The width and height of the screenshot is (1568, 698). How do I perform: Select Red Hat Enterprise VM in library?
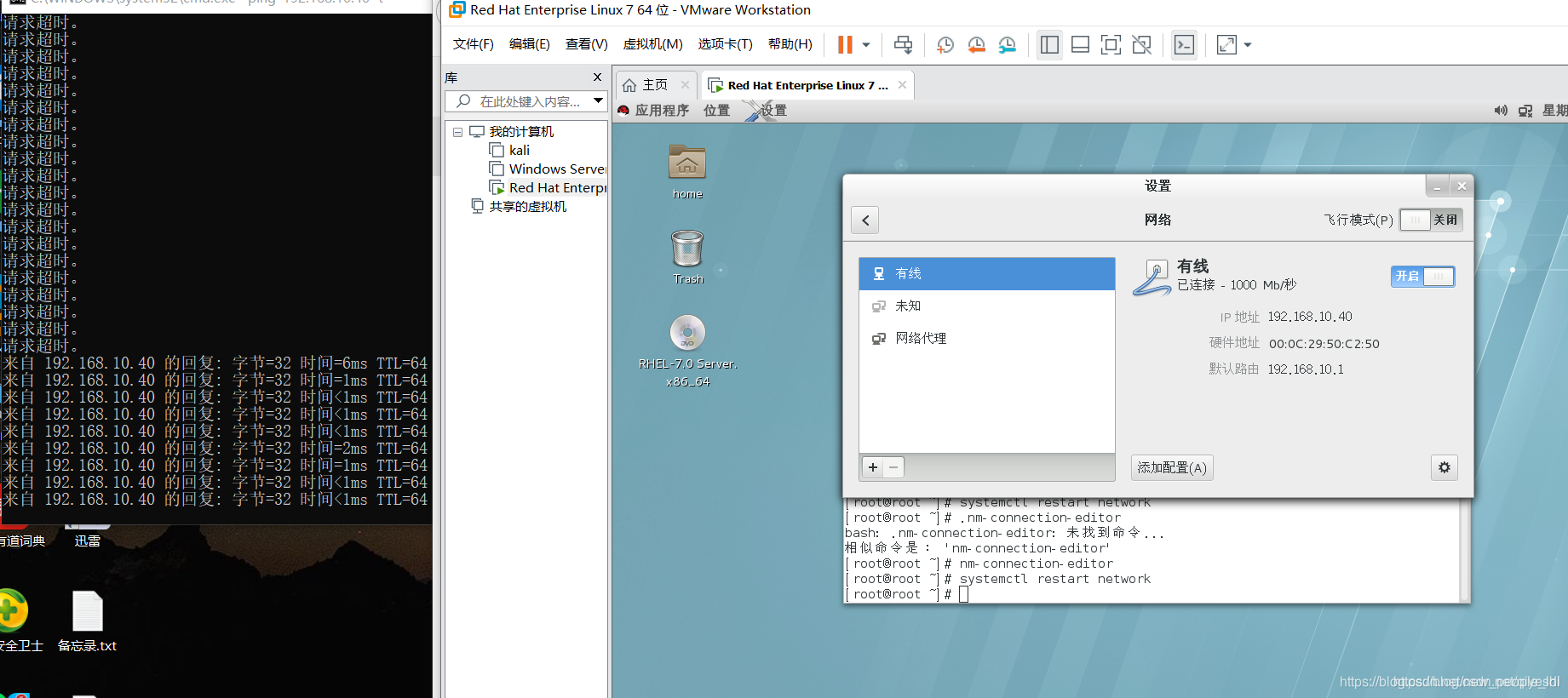coord(557,188)
